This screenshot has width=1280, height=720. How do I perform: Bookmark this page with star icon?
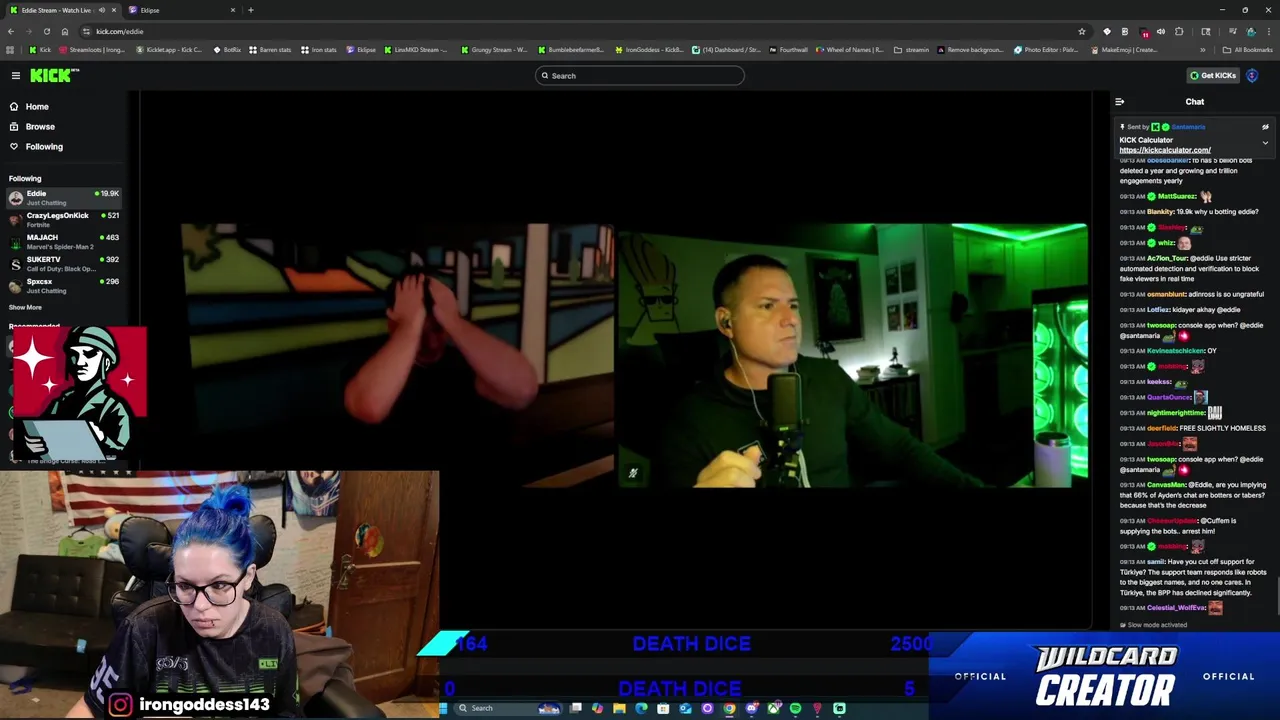coord(1082,31)
